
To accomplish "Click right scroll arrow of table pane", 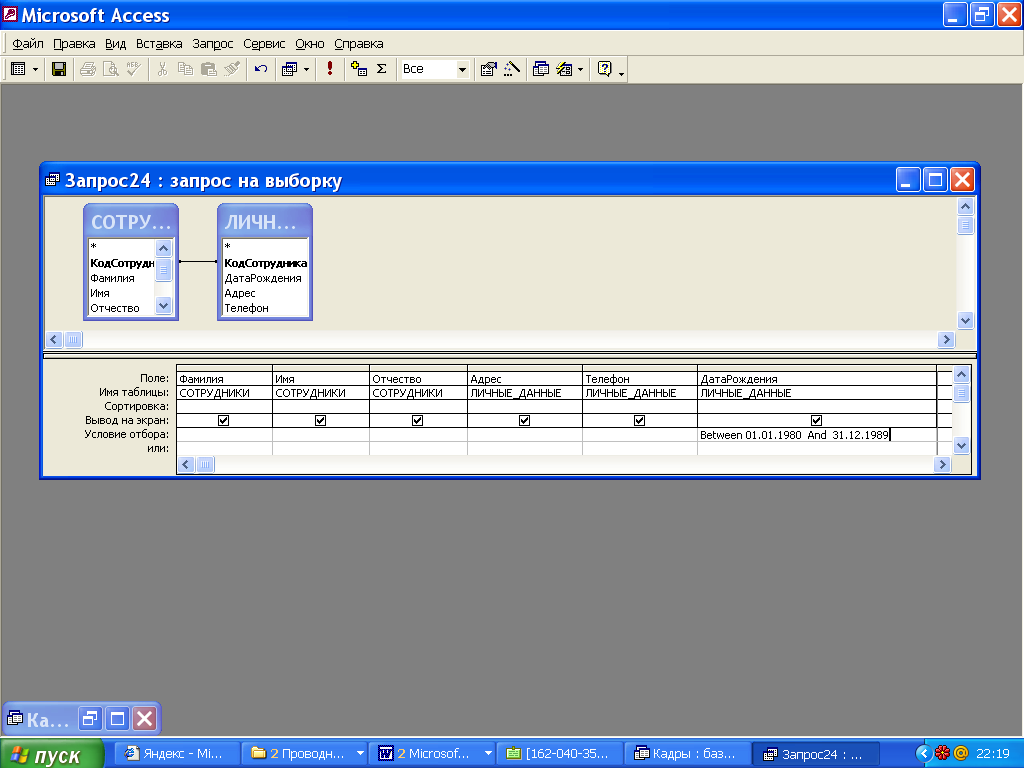I will (946, 340).
